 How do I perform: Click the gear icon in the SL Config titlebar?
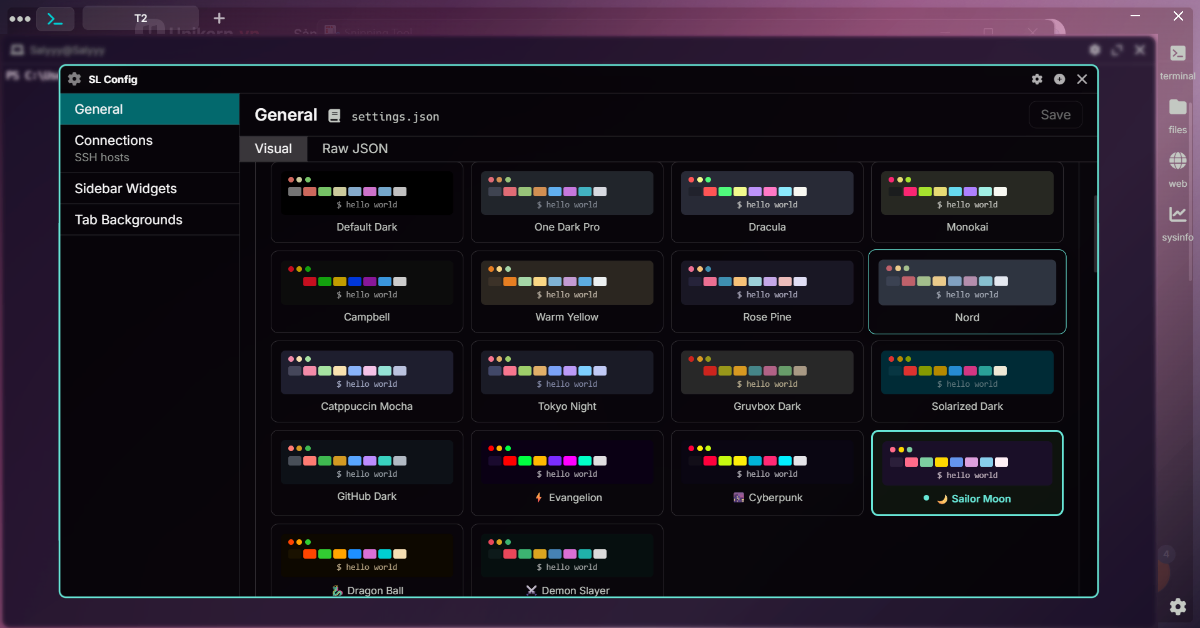(x=1037, y=79)
